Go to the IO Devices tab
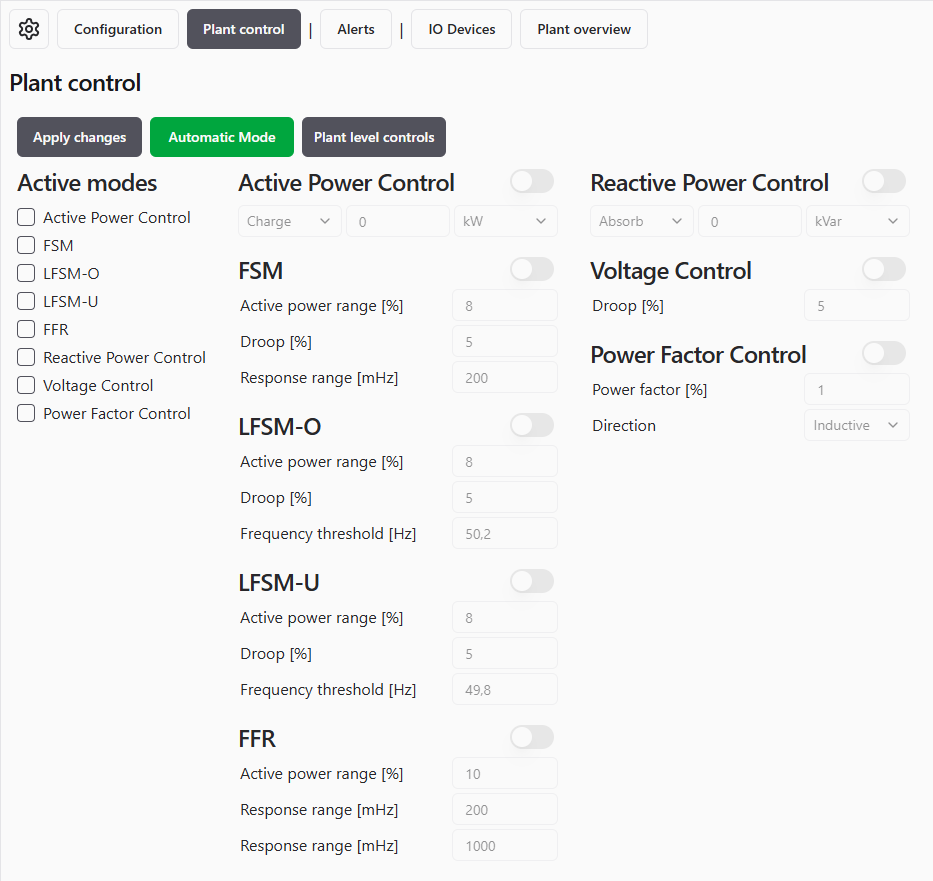Viewport: 933px width, 881px height. click(462, 29)
